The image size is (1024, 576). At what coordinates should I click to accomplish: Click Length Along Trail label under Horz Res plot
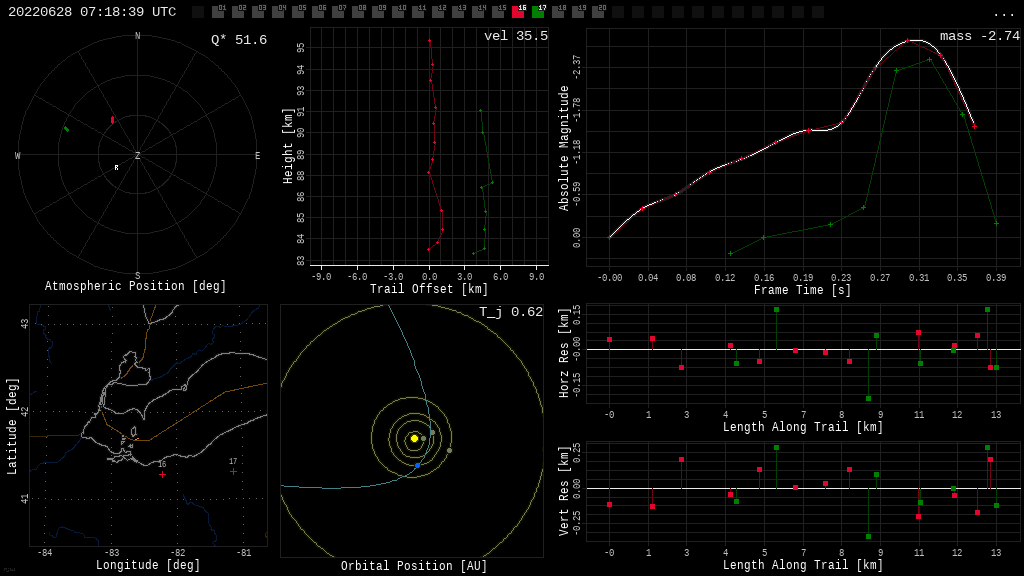tap(803, 426)
